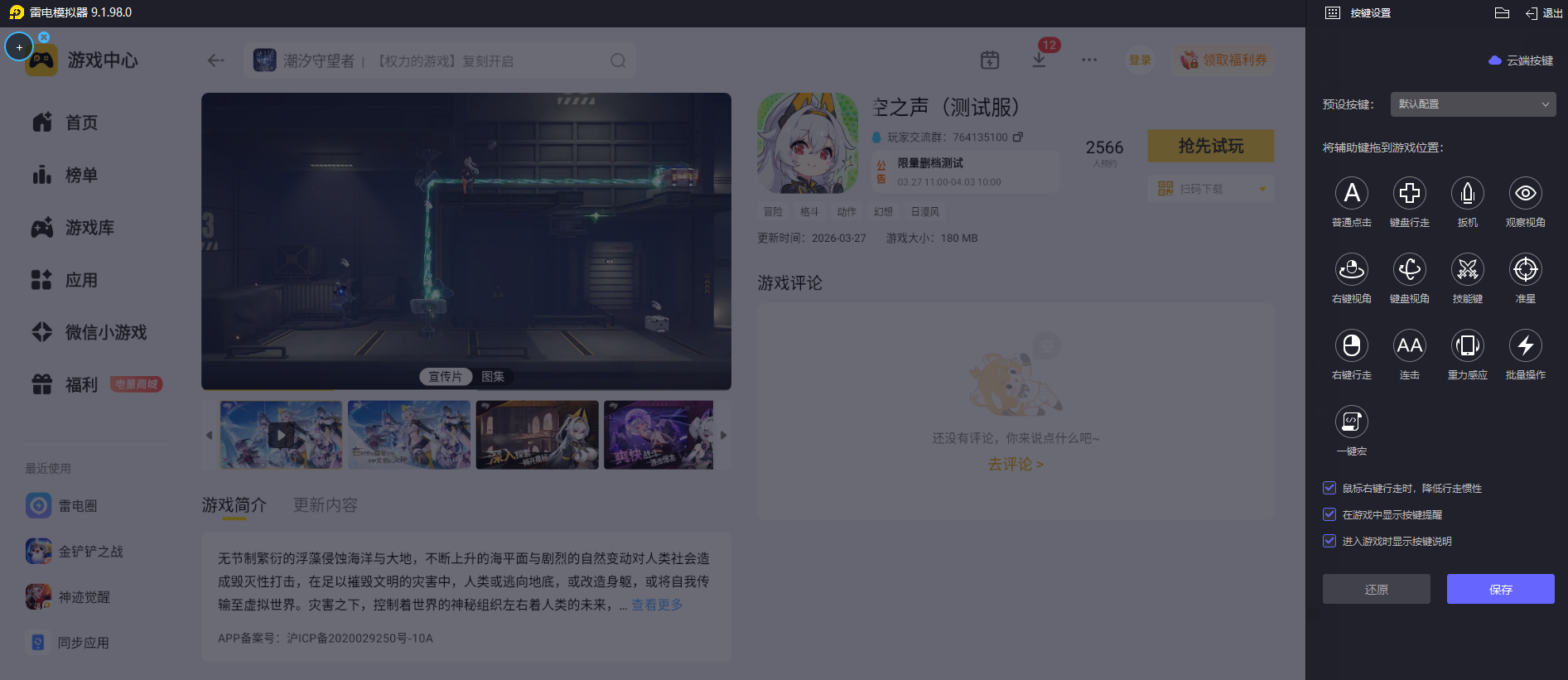Click the 抢先试玩 button
The width and height of the screenshot is (1568, 680).
(x=1211, y=146)
